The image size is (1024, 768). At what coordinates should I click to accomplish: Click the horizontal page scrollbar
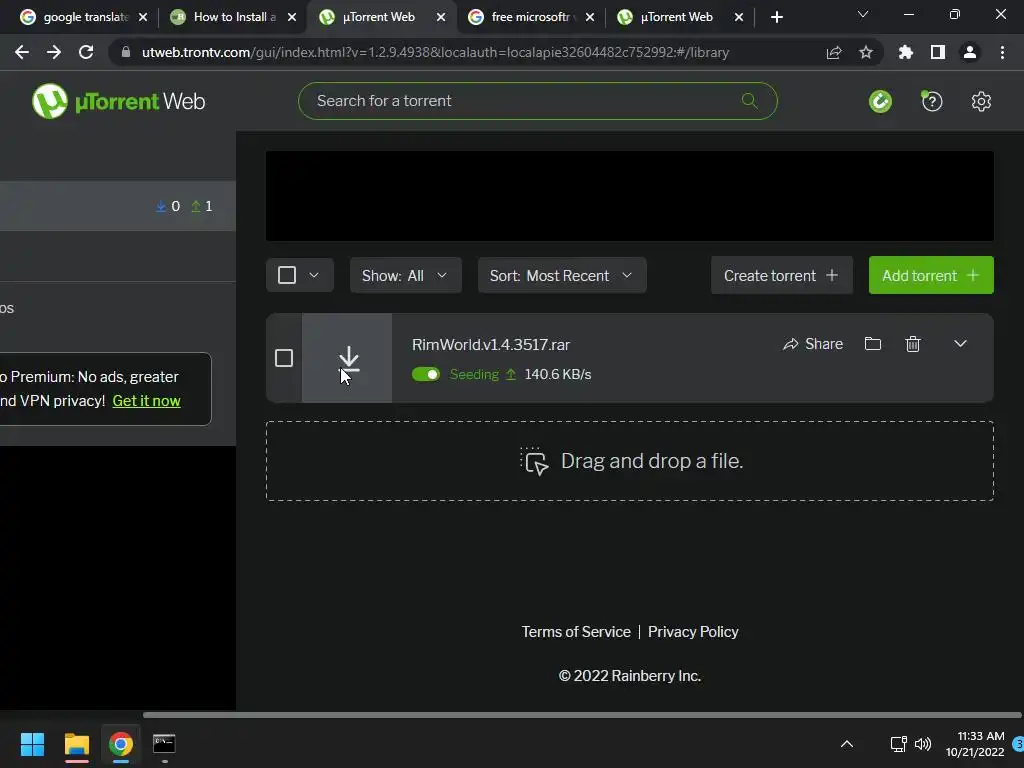tap(581, 715)
